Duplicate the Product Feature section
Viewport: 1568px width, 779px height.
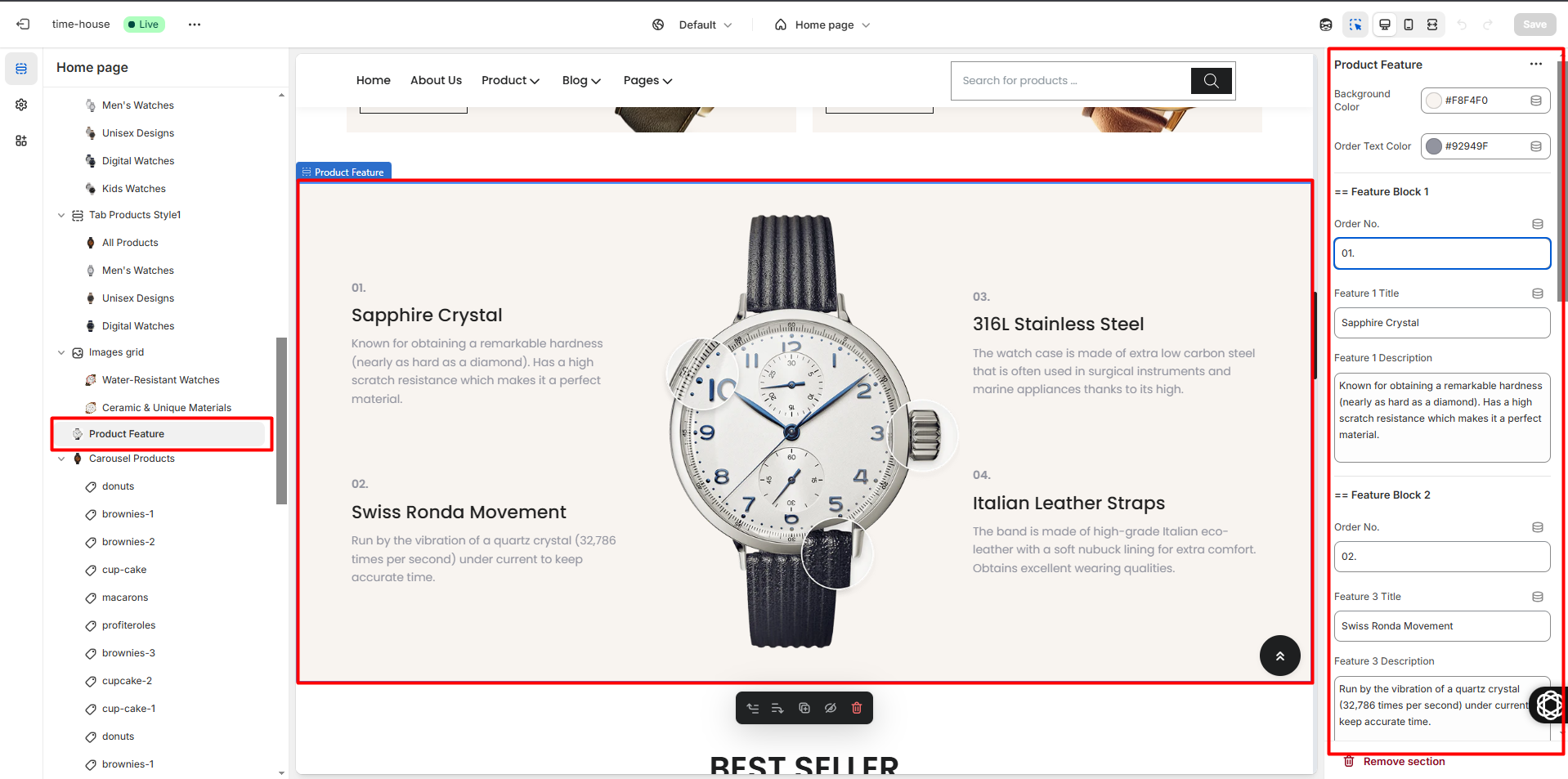[804, 708]
